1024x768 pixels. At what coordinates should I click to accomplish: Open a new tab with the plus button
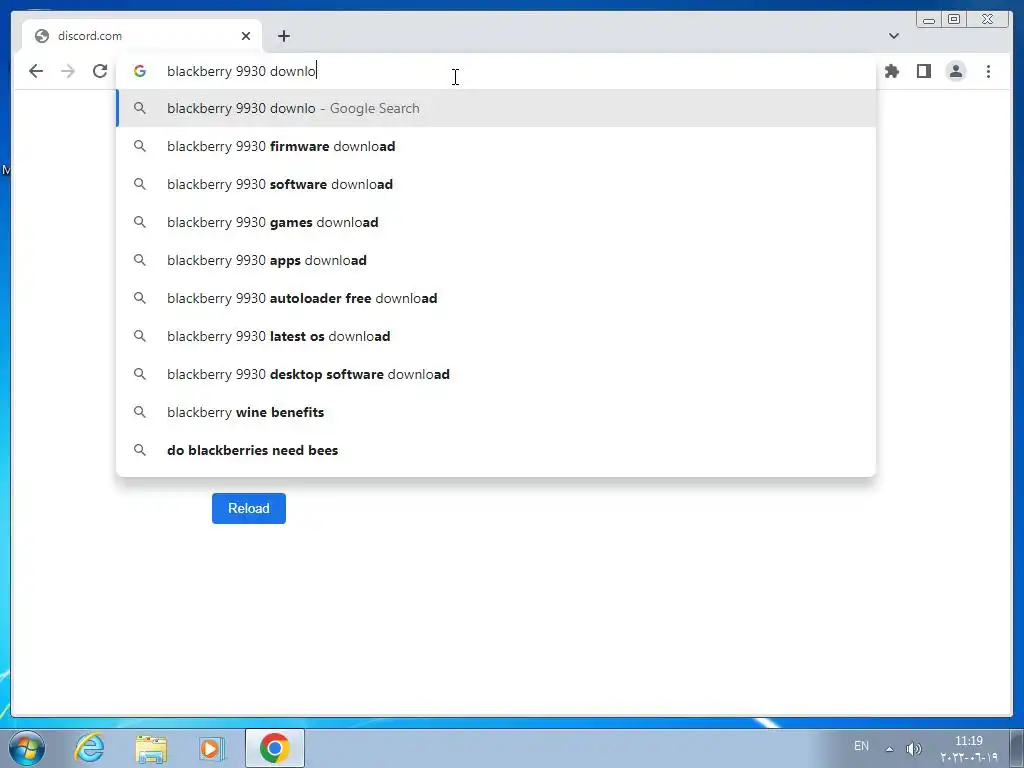coord(283,36)
